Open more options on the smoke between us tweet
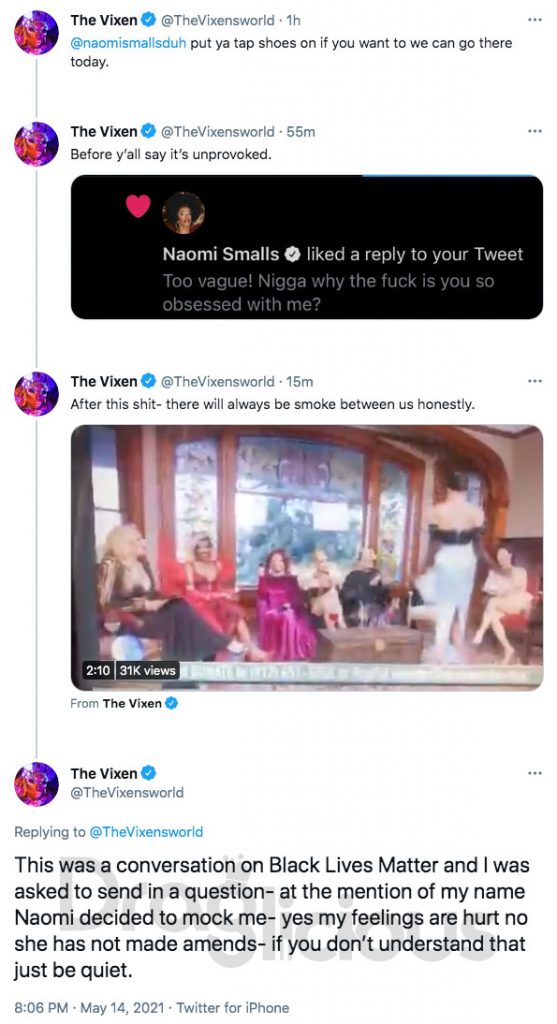Viewport: 557px width, 1024px height. [x=535, y=381]
